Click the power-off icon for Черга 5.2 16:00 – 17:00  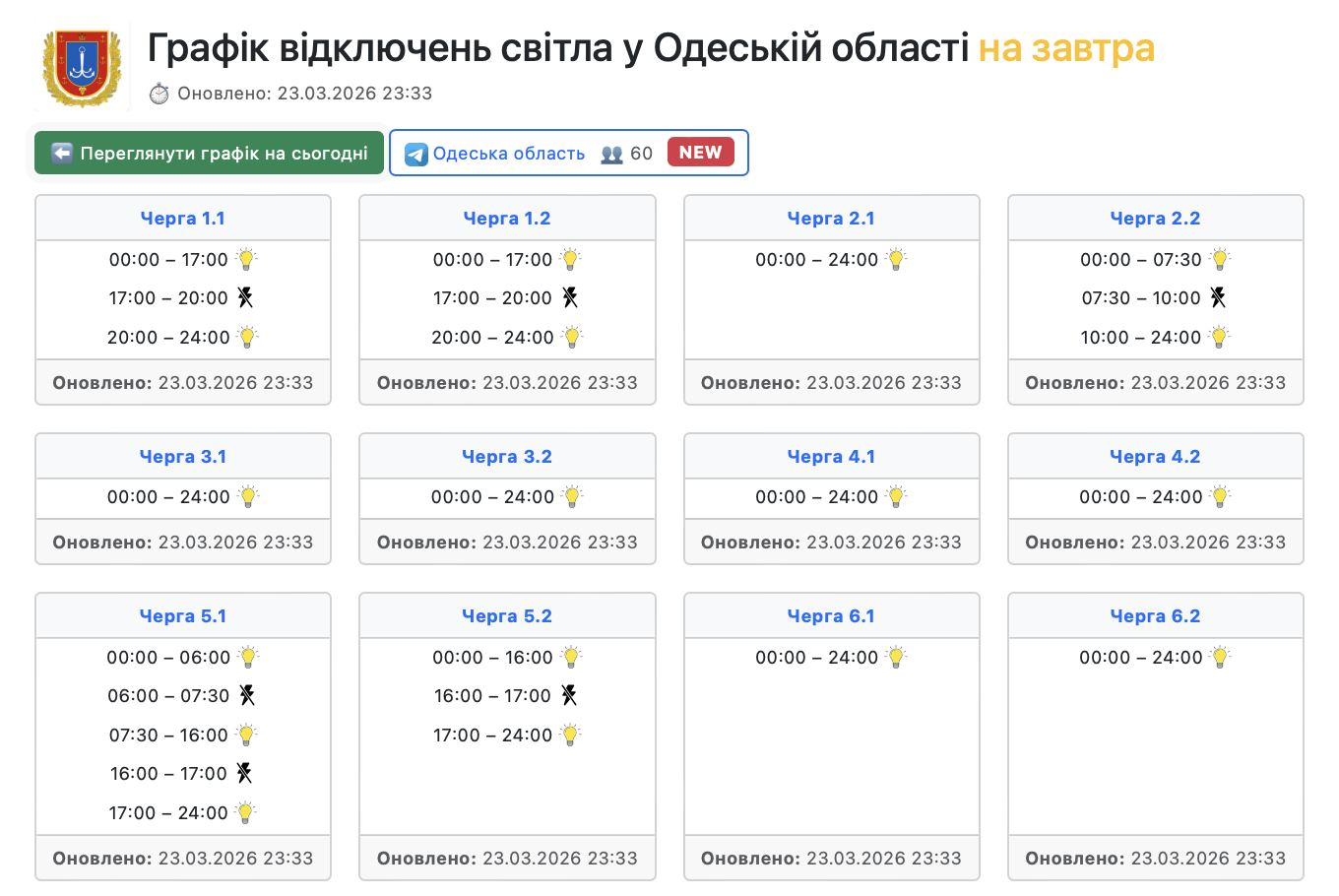tap(569, 695)
